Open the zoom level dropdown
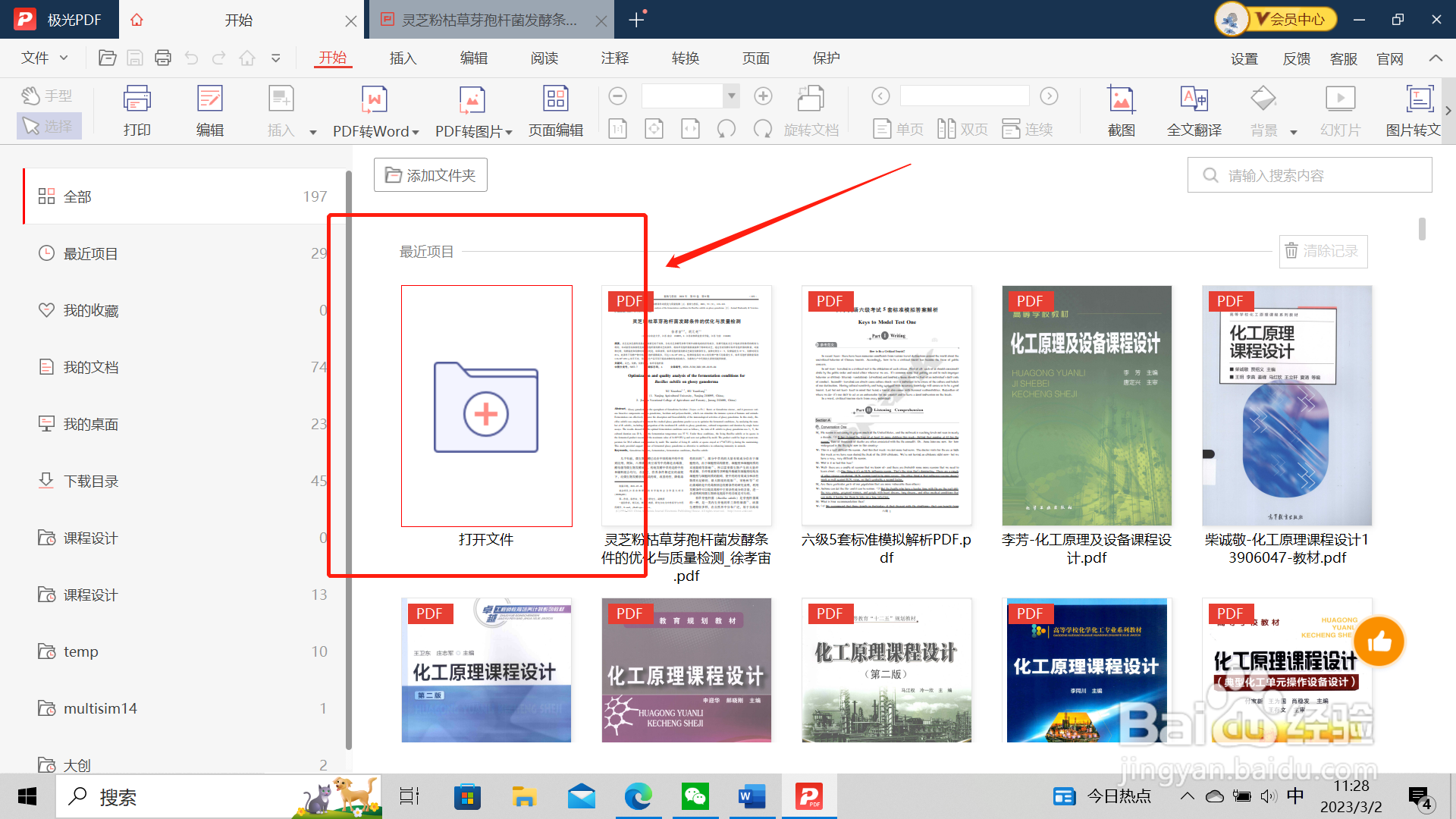This screenshot has width=1456, height=819. [730, 96]
